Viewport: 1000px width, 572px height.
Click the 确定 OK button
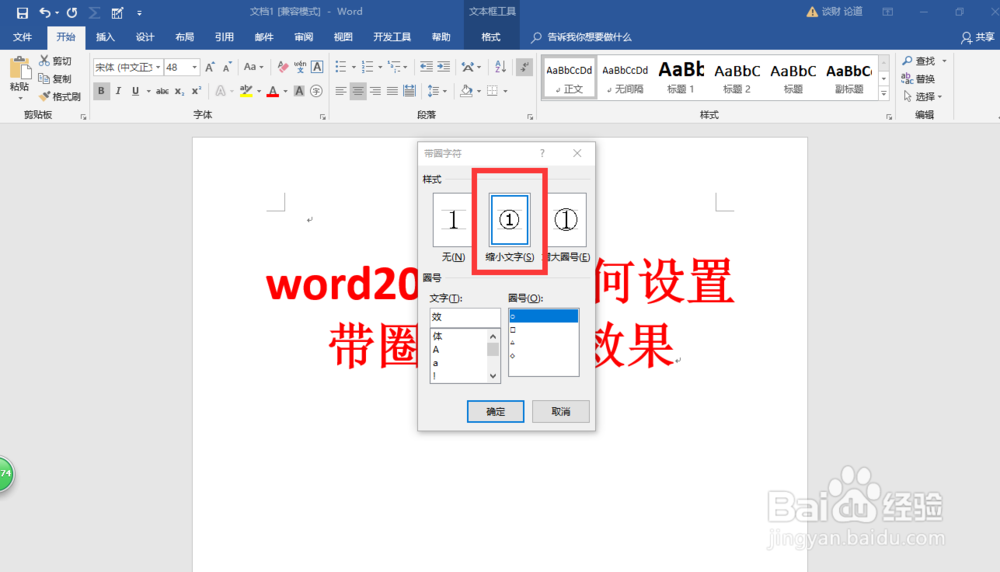496,411
